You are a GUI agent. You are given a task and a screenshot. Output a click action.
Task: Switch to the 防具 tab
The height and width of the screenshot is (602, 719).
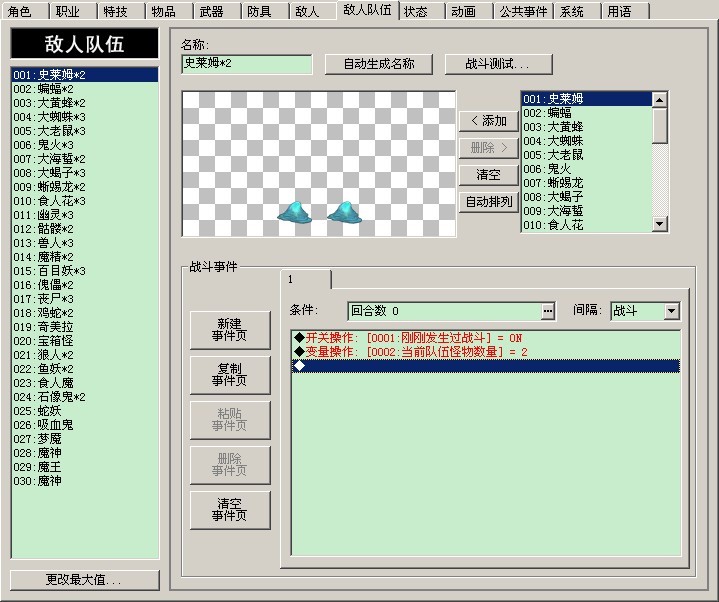coord(265,11)
